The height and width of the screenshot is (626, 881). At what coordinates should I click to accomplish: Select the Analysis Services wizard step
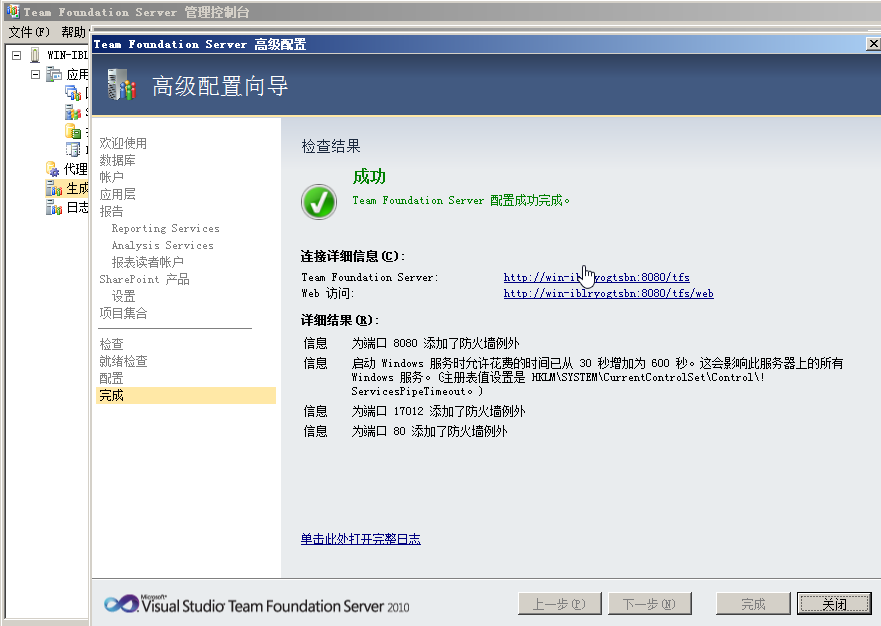(x=162, y=245)
